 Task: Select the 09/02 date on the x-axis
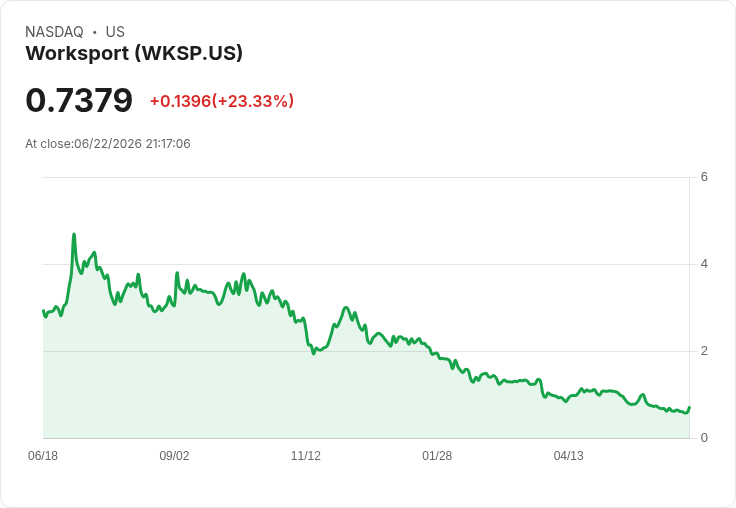coord(174,455)
